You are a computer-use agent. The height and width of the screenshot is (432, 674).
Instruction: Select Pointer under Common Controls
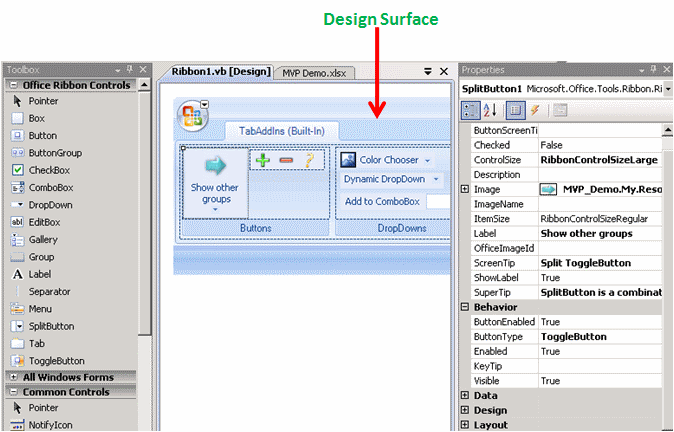pyautogui.click(x=34, y=407)
